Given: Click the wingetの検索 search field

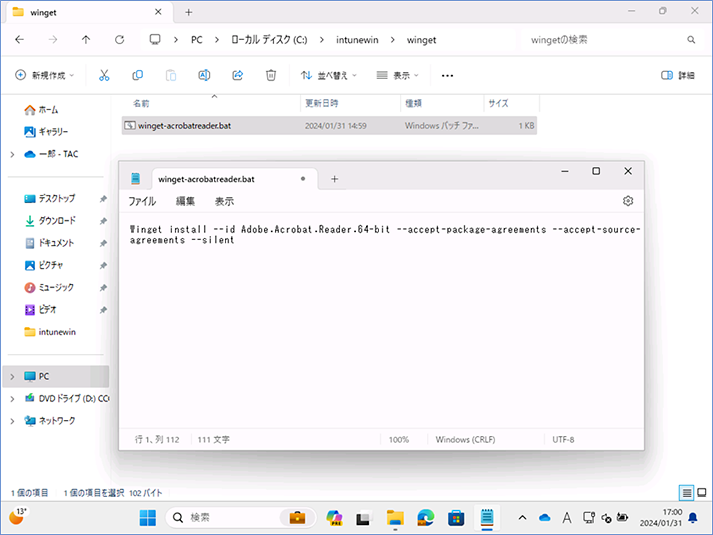Looking at the screenshot, I should point(609,40).
